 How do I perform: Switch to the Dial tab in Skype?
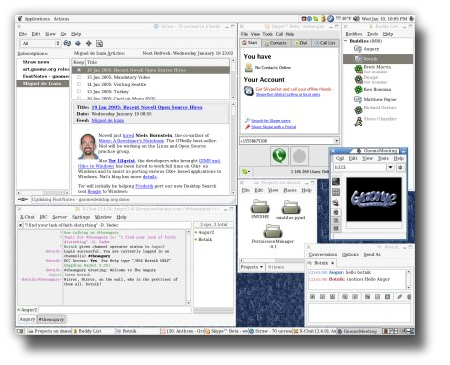[x=301, y=43]
